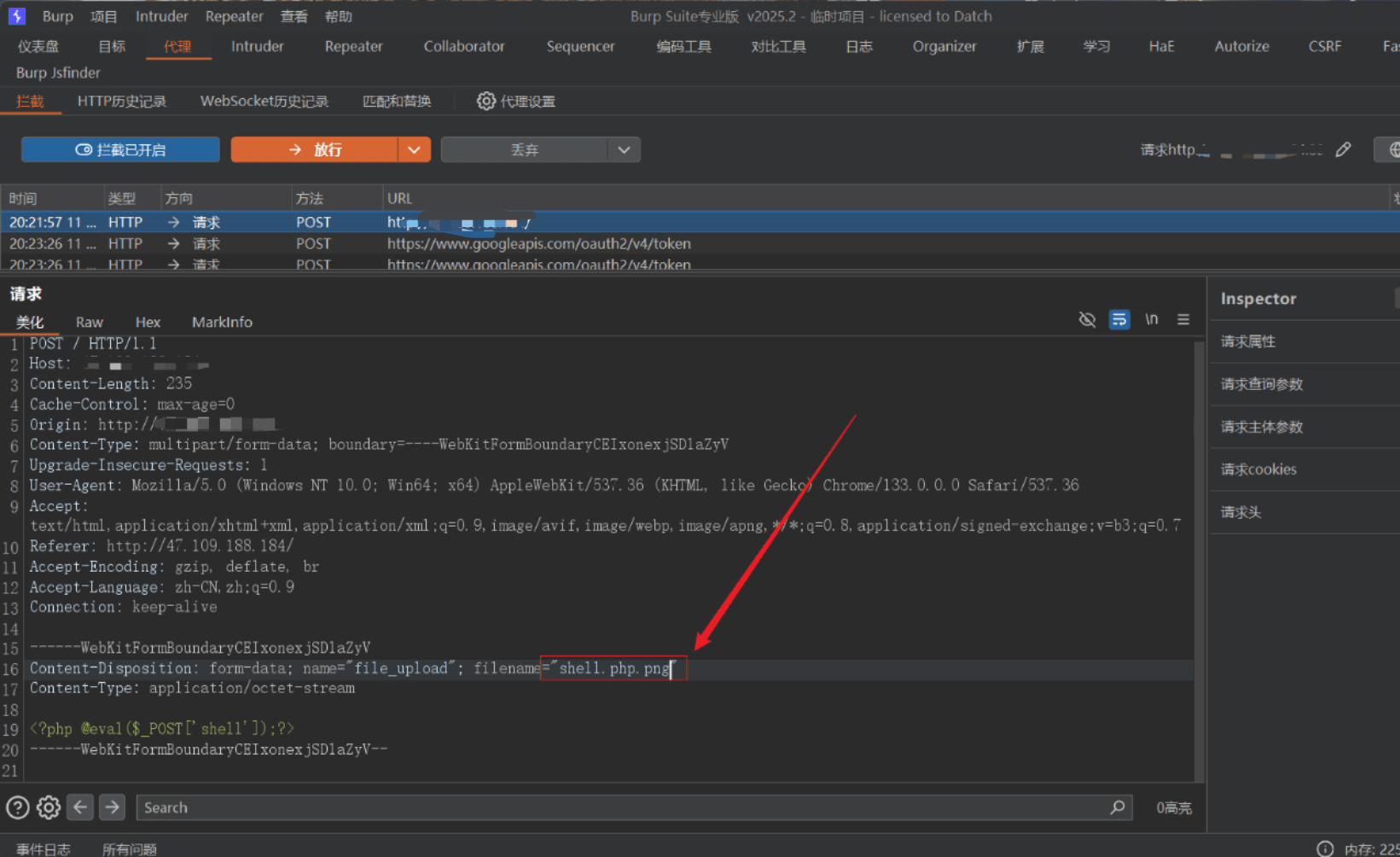This screenshot has height=857, width=1400.
Task: Go to next search match arrow
Action: (x=112, y=807)
